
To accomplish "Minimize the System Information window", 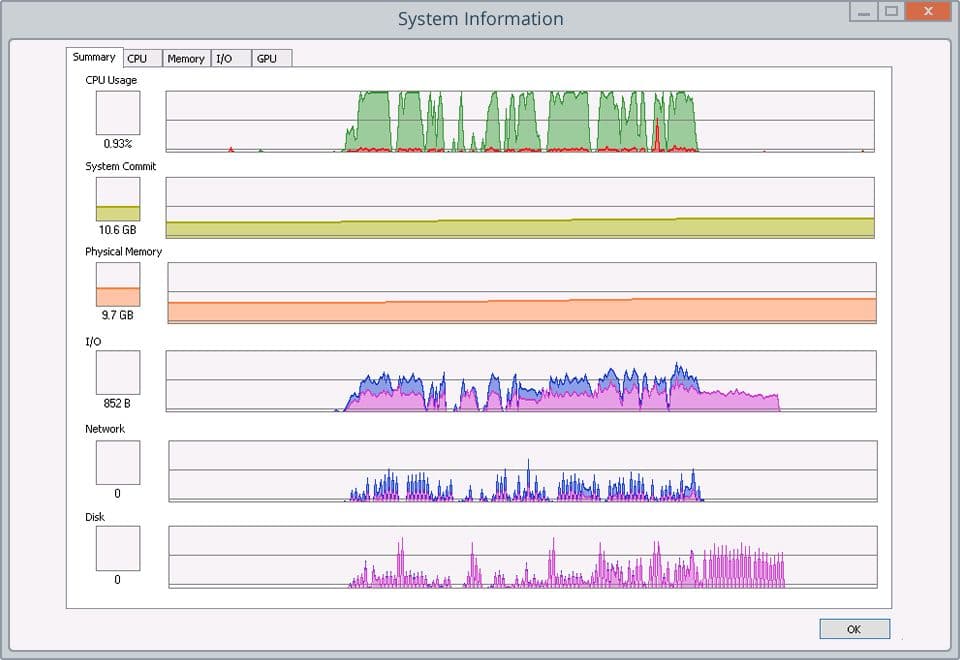I will pos(861,11).
